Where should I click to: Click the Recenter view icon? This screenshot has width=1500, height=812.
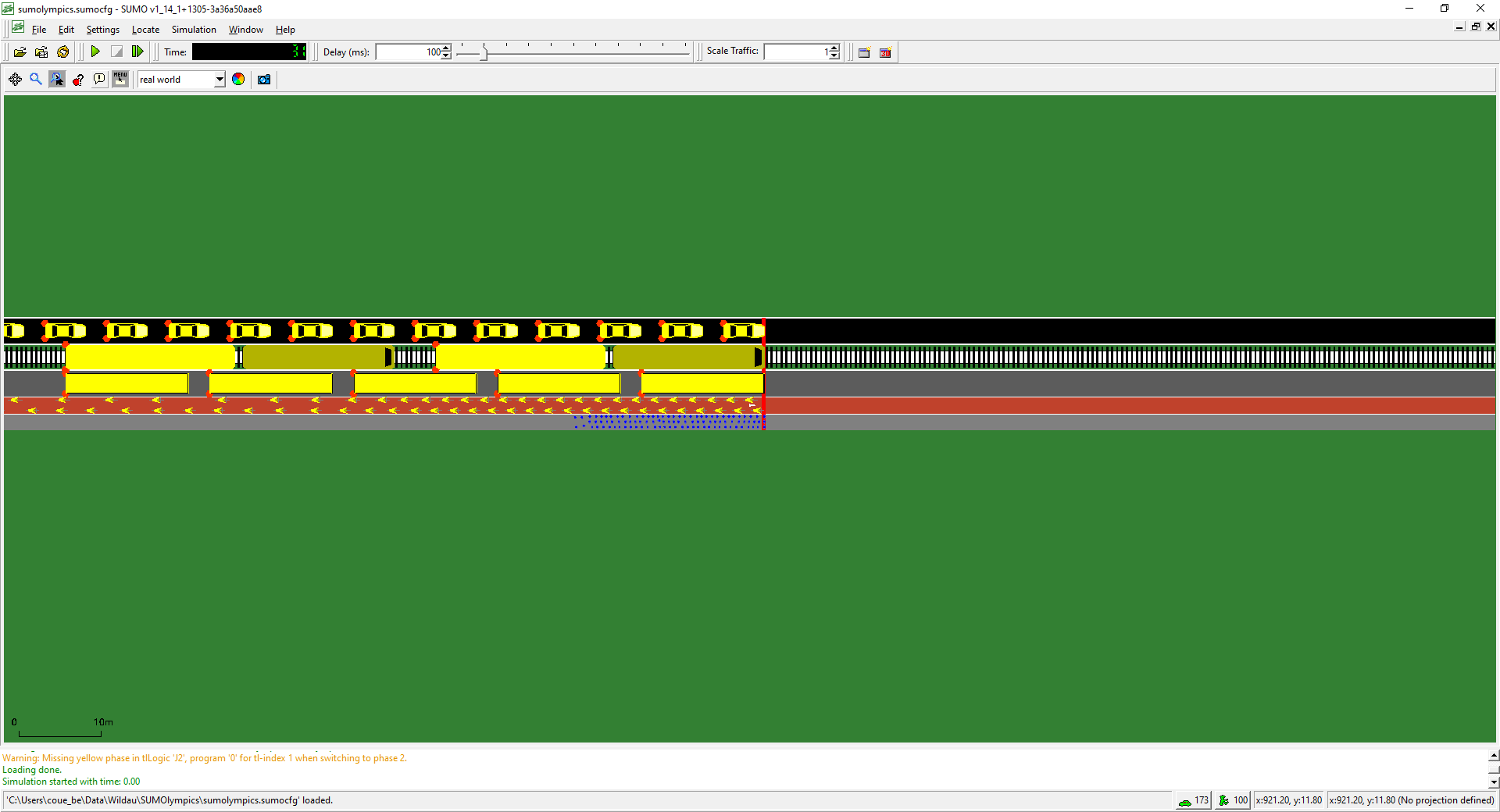[x=15, y=80]
